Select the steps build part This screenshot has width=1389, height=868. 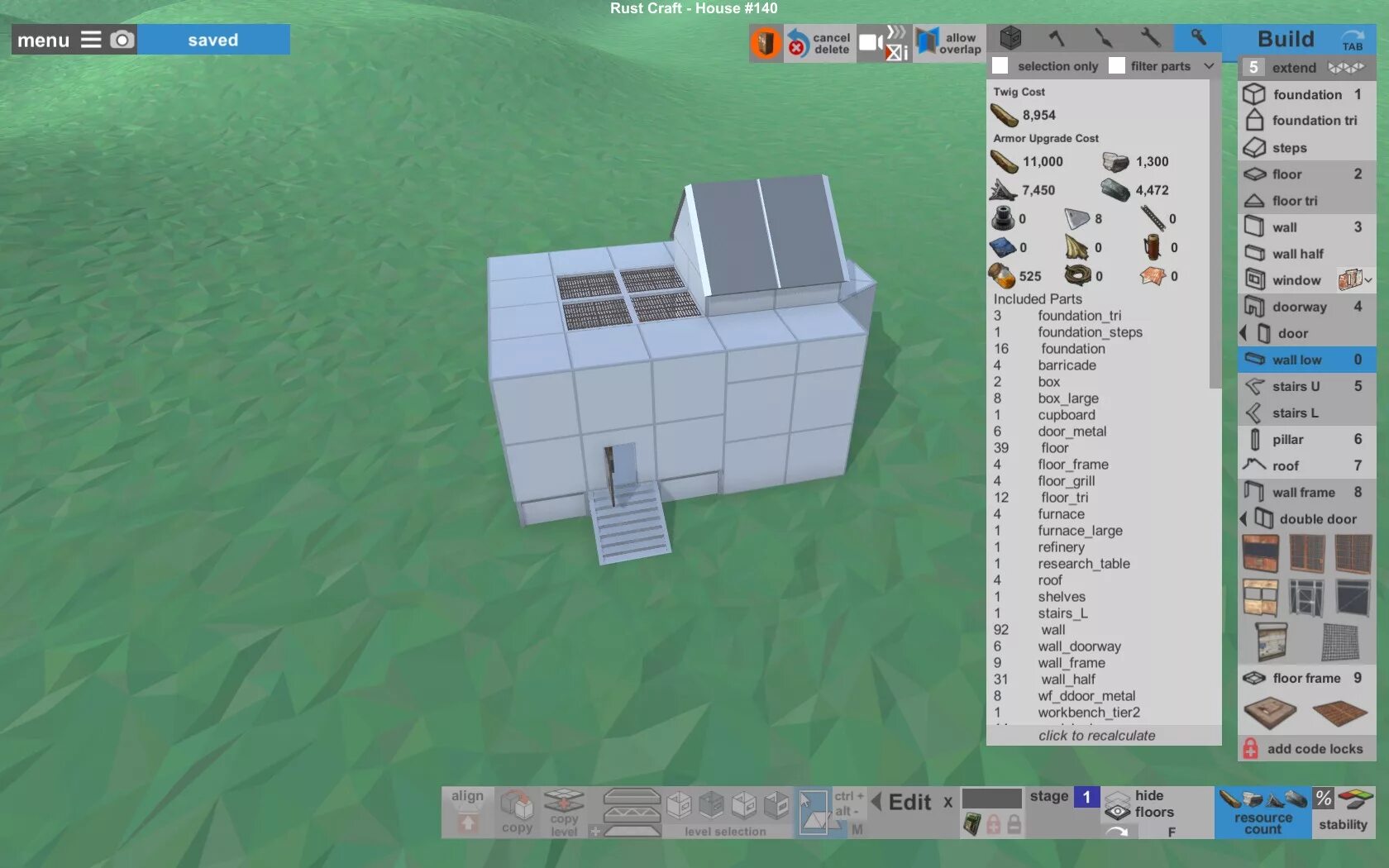tap(1306, 148)
